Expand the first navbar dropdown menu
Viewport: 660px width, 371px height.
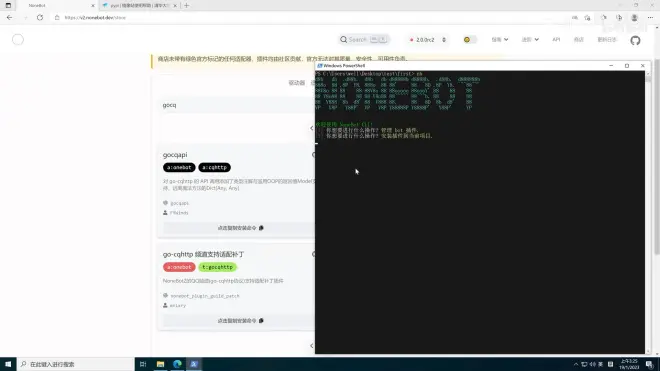click(x=500, y=40)
